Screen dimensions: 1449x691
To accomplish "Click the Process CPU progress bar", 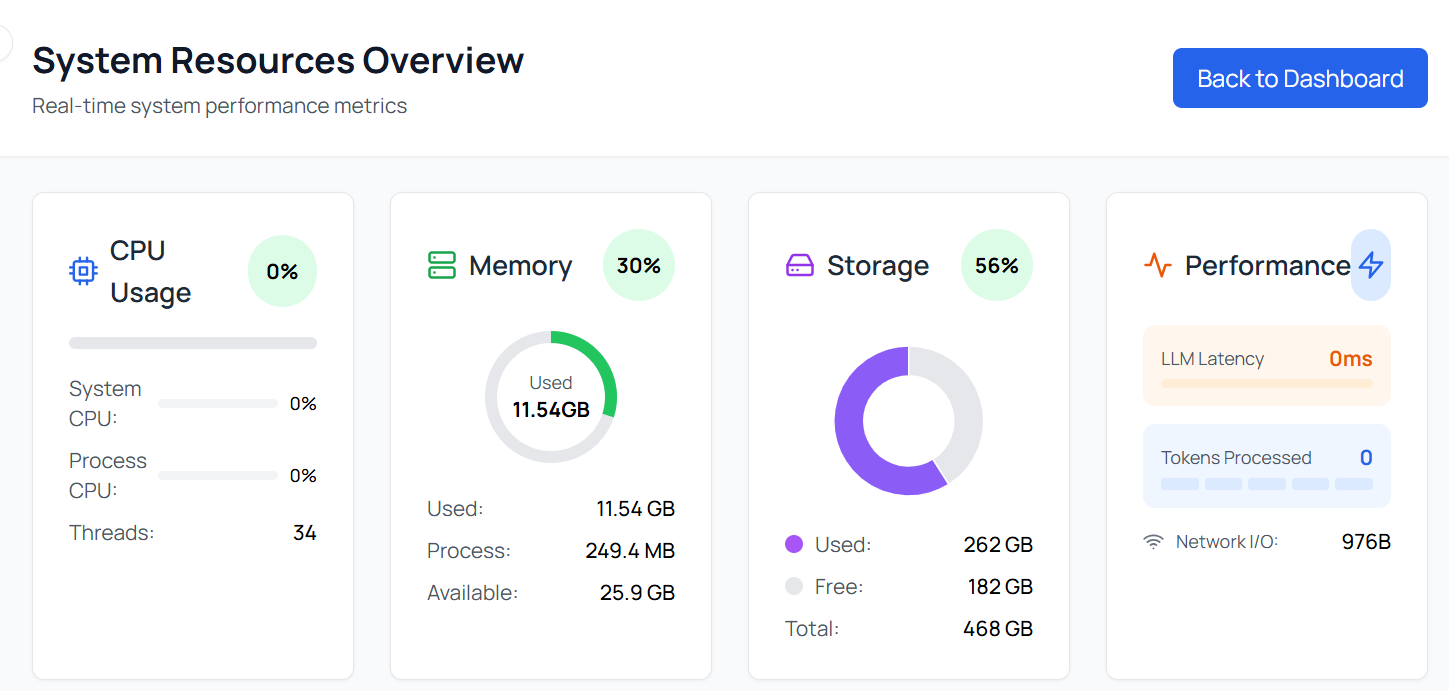I will tap(218, 476).
